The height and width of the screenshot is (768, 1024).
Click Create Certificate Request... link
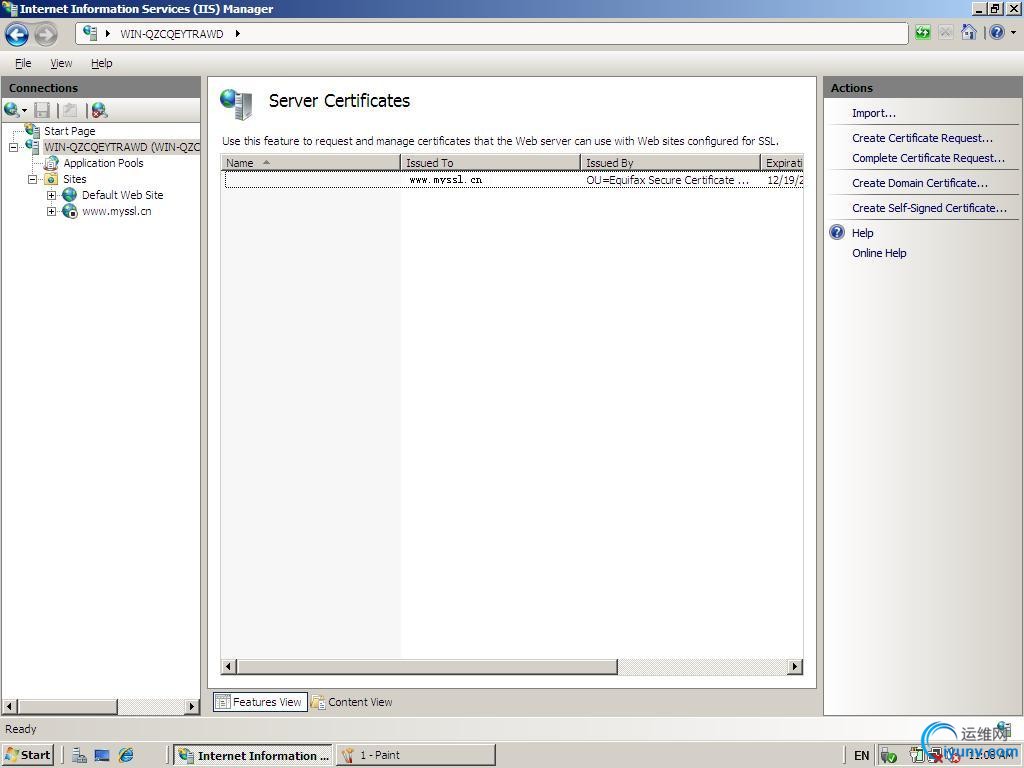(922, 138)
